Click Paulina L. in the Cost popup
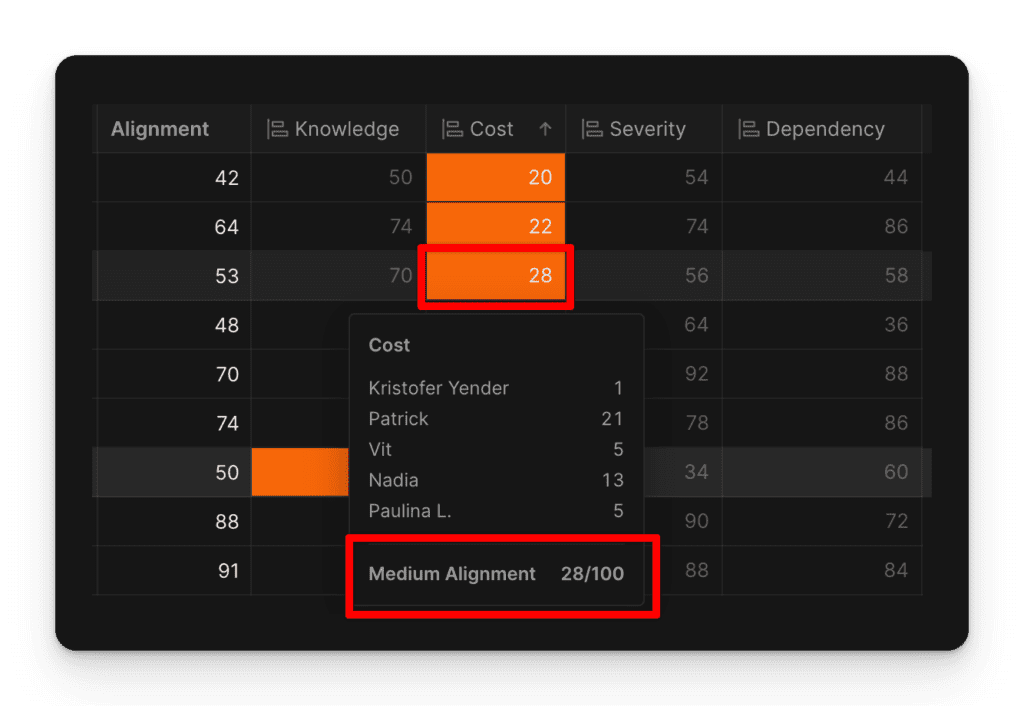Viewport: 1024px width, 706px height. [410, 511]
